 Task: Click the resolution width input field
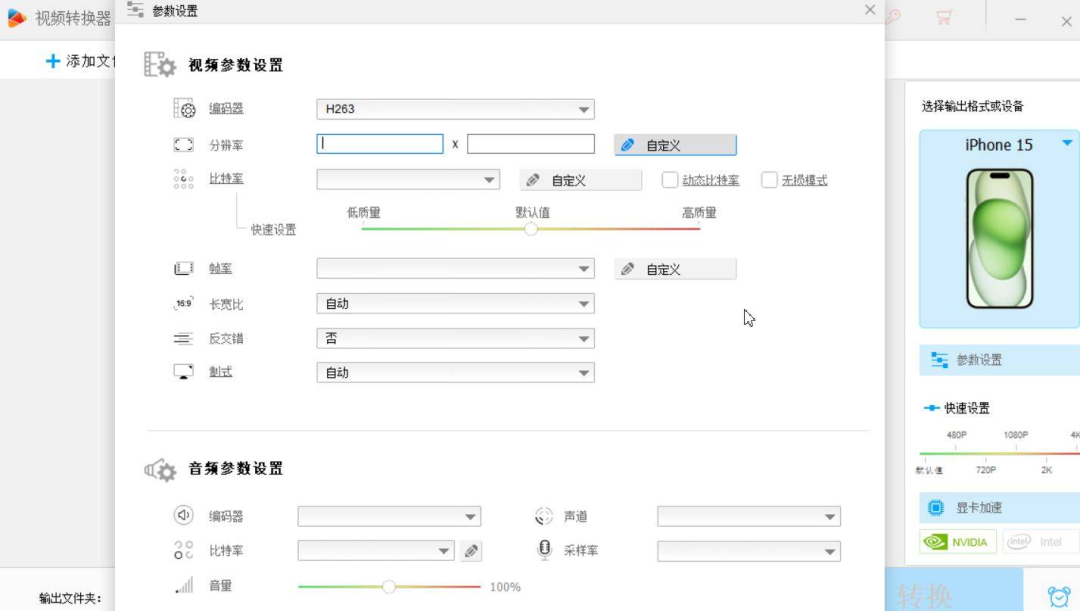[x=380, y=143]
